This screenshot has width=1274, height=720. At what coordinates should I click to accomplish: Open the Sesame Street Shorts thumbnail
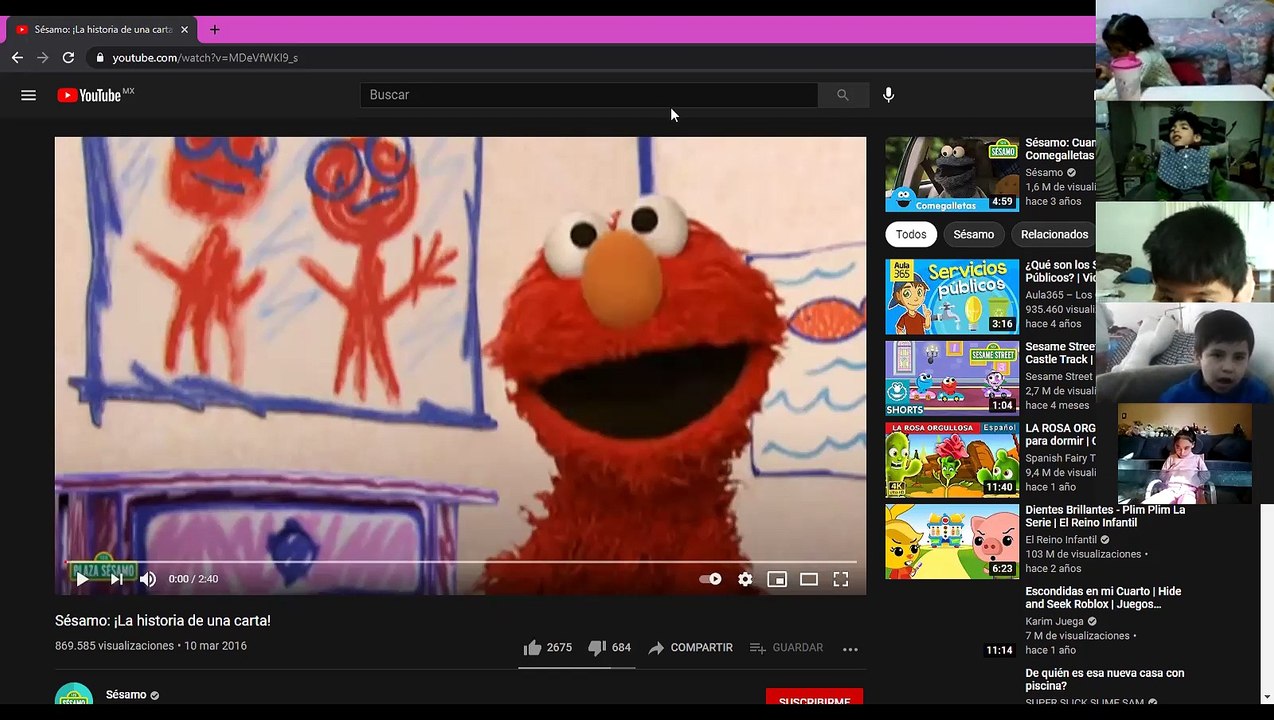[952, 378]
